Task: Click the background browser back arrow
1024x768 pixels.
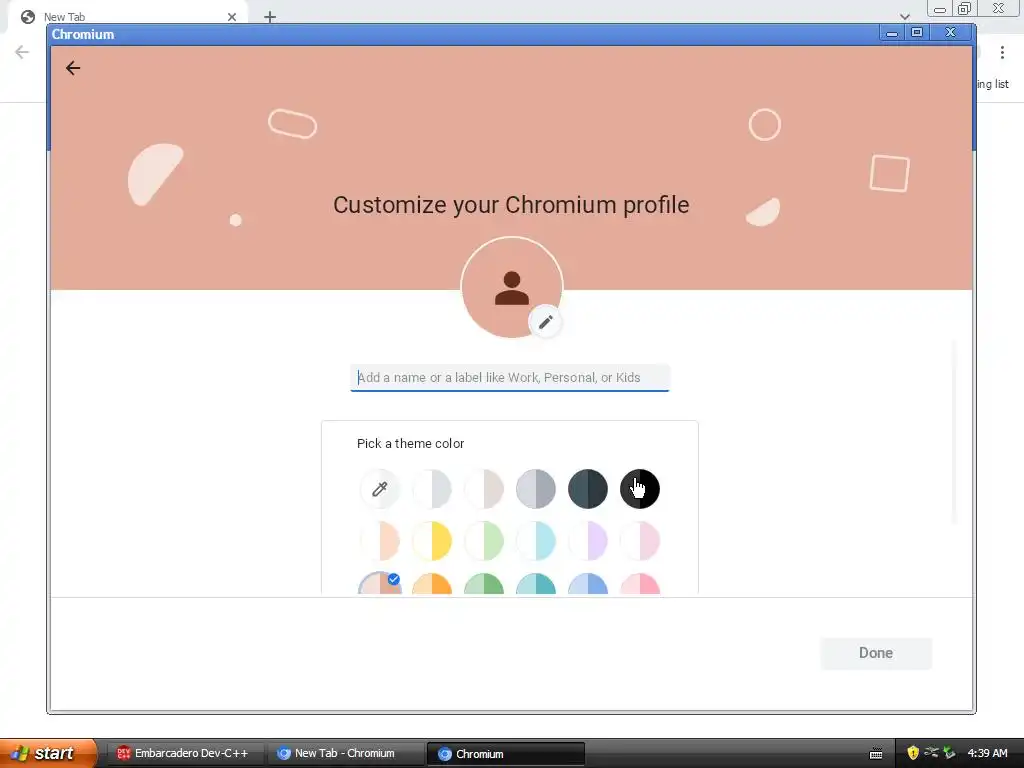Action: [22, 52]
